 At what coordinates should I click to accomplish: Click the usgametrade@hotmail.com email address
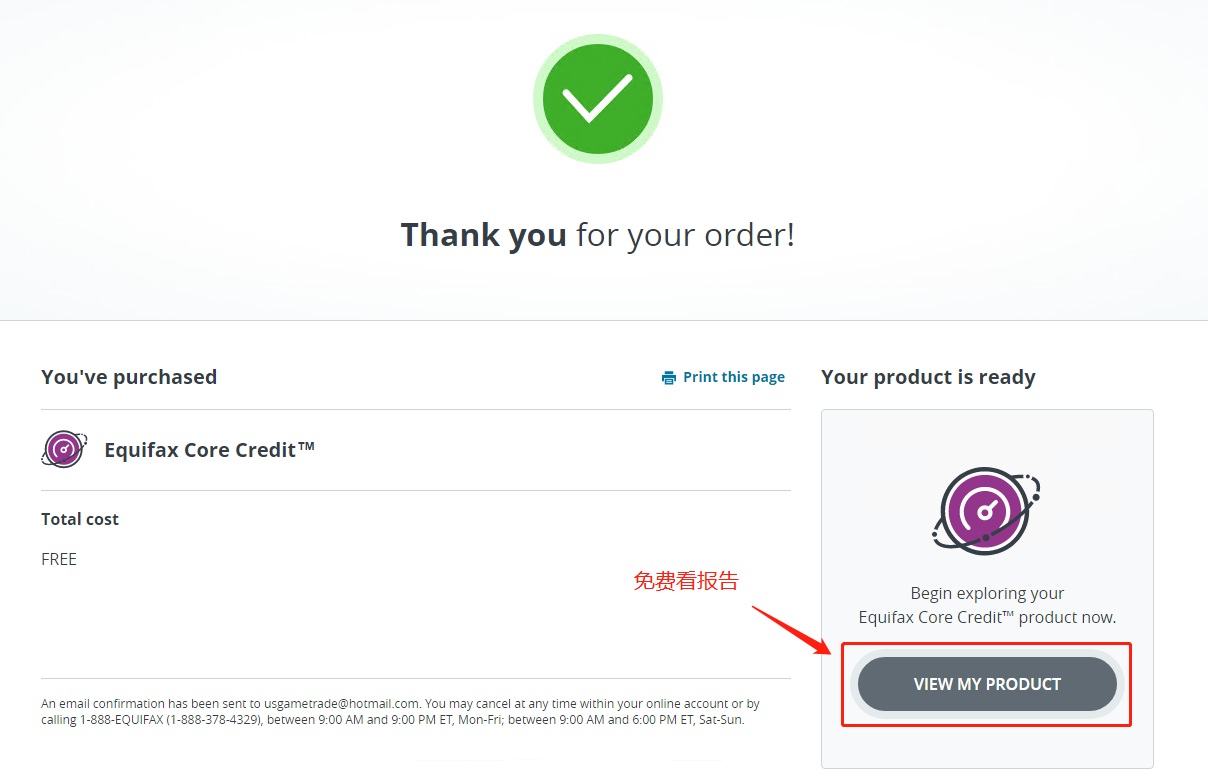point(342,704)
